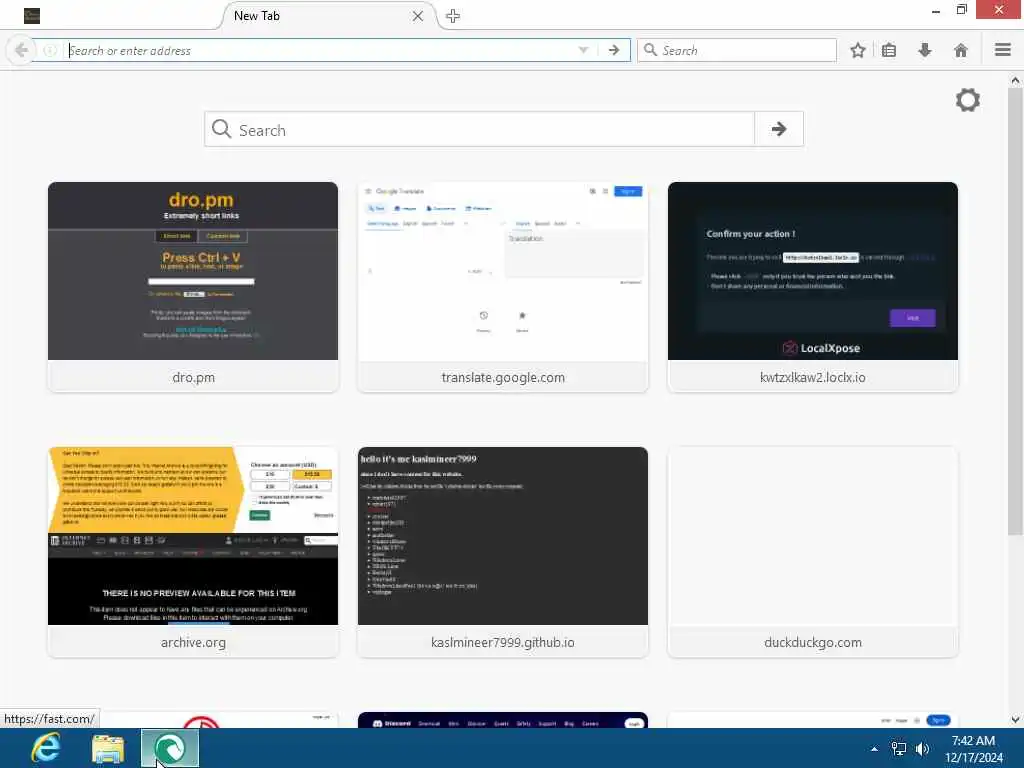Screen dimensions: 1024x768
Task: Go to the home page icon
Action: click(x=961, y=50)
